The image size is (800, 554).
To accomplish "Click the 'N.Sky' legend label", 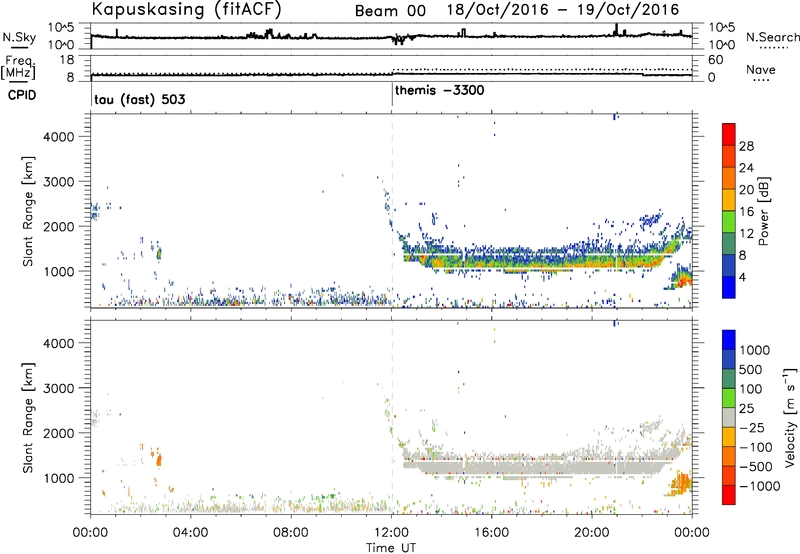I will pos(19,37).
